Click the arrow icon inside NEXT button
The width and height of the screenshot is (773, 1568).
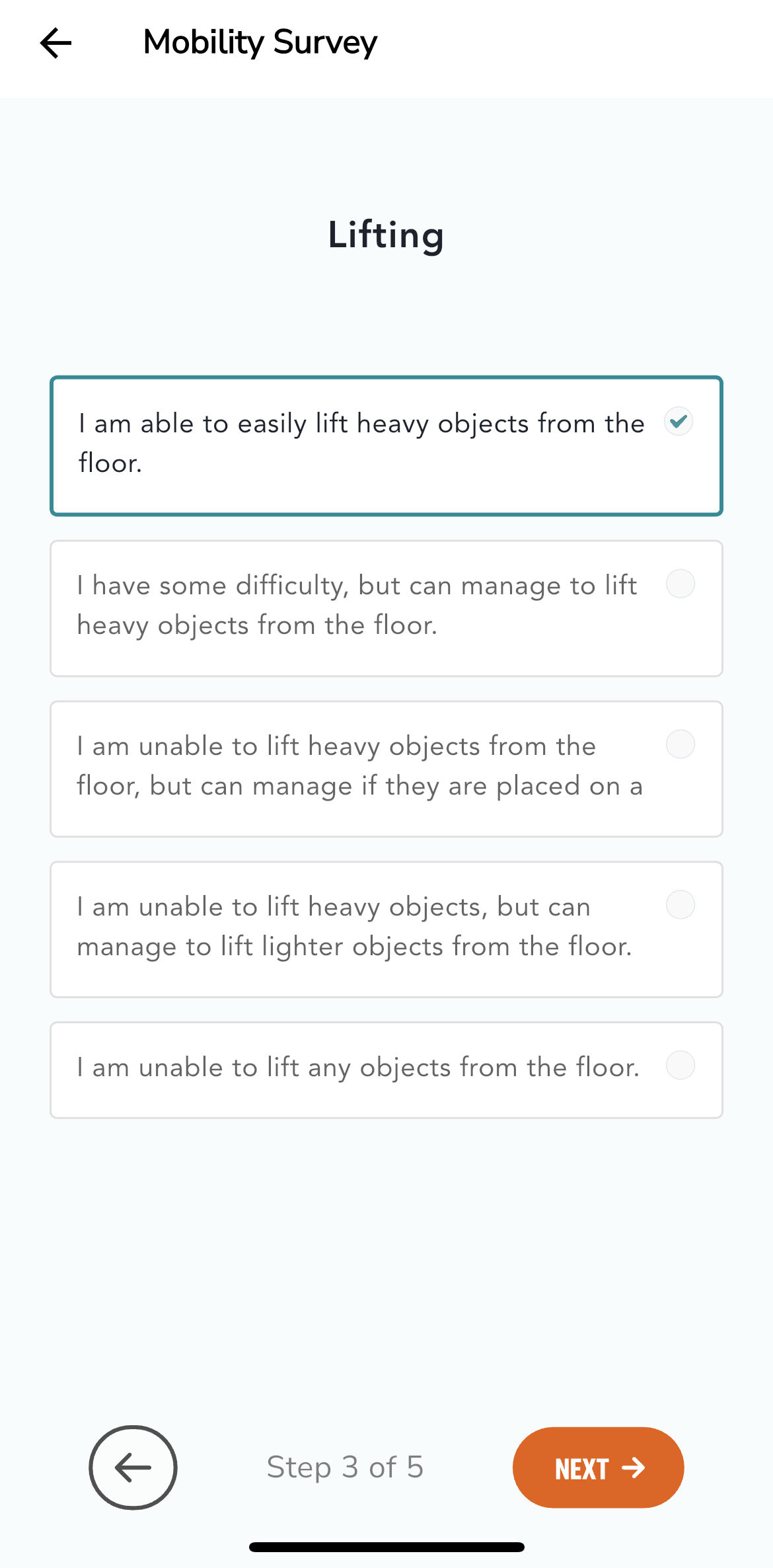(x=634, y=1468)
